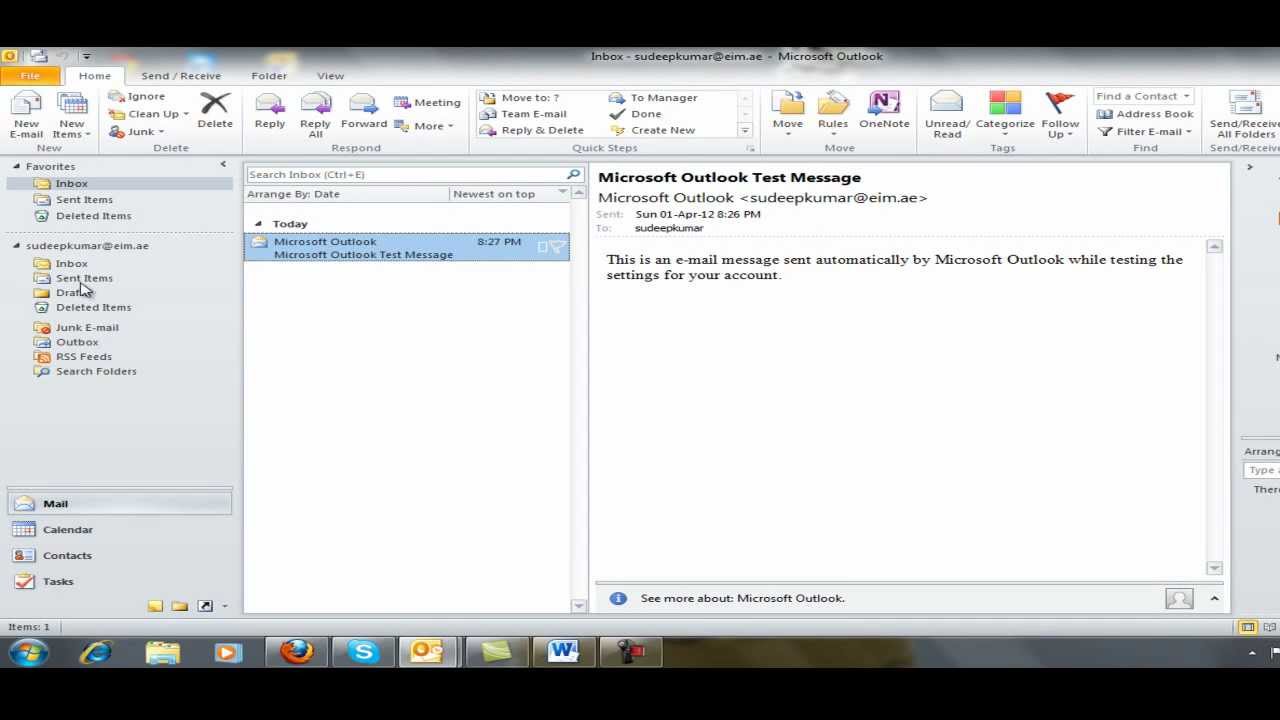Expand the People Pane arrow
Screen dimensions: 1280x720
tap(1214, 599)
